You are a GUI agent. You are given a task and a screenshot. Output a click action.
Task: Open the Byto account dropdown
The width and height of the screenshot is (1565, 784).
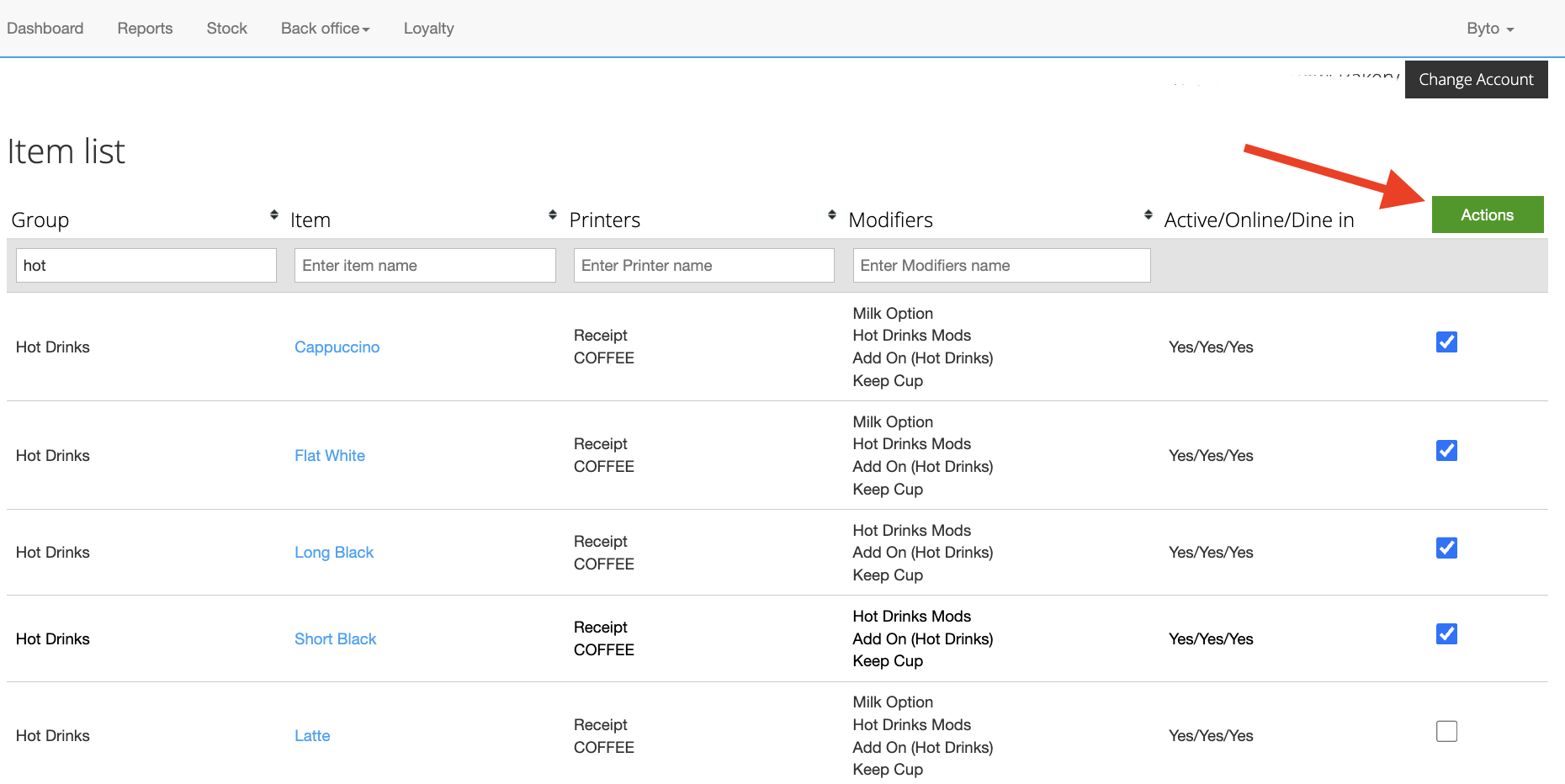pyautogui.click(x=1489, y=29)
